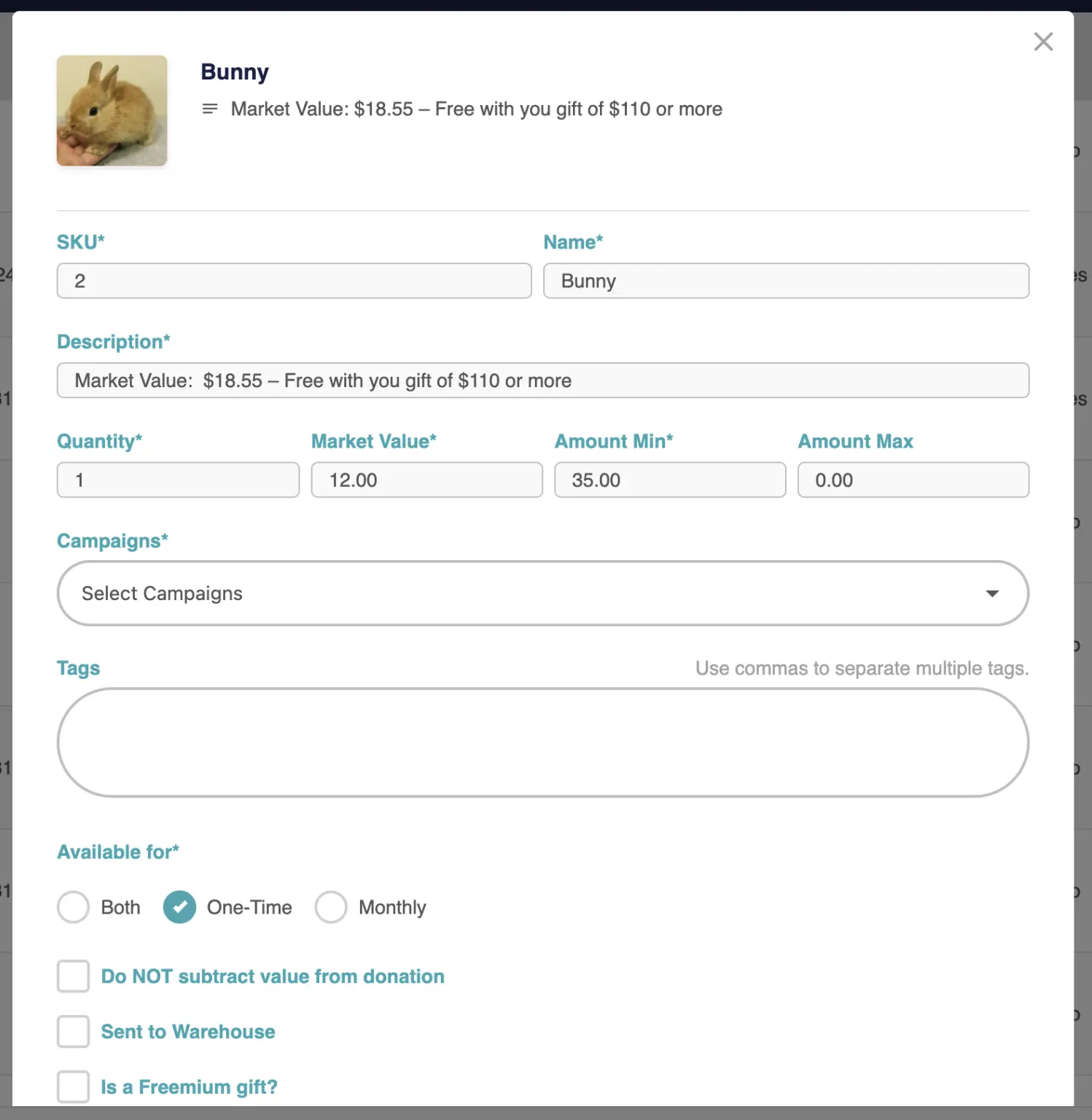Enable the Sent to Warehouse checkbox
Image resolution: width=1092 pixels, height=1120 pixels.
coord(74,1032)
